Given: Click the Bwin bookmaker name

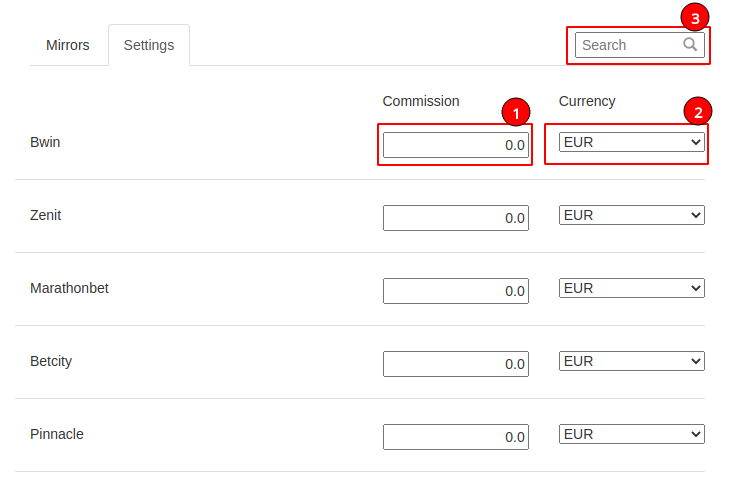Looking at the screenshot, I should [x=45, y=142].
